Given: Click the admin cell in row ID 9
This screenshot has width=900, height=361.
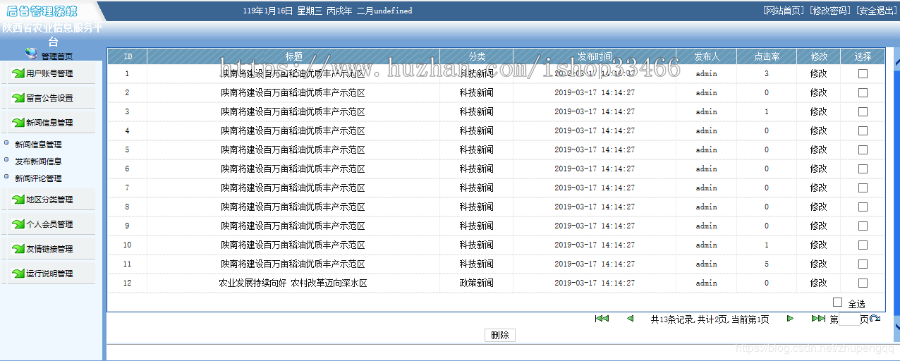Looking at the screenshot, I should pos(706,226).
